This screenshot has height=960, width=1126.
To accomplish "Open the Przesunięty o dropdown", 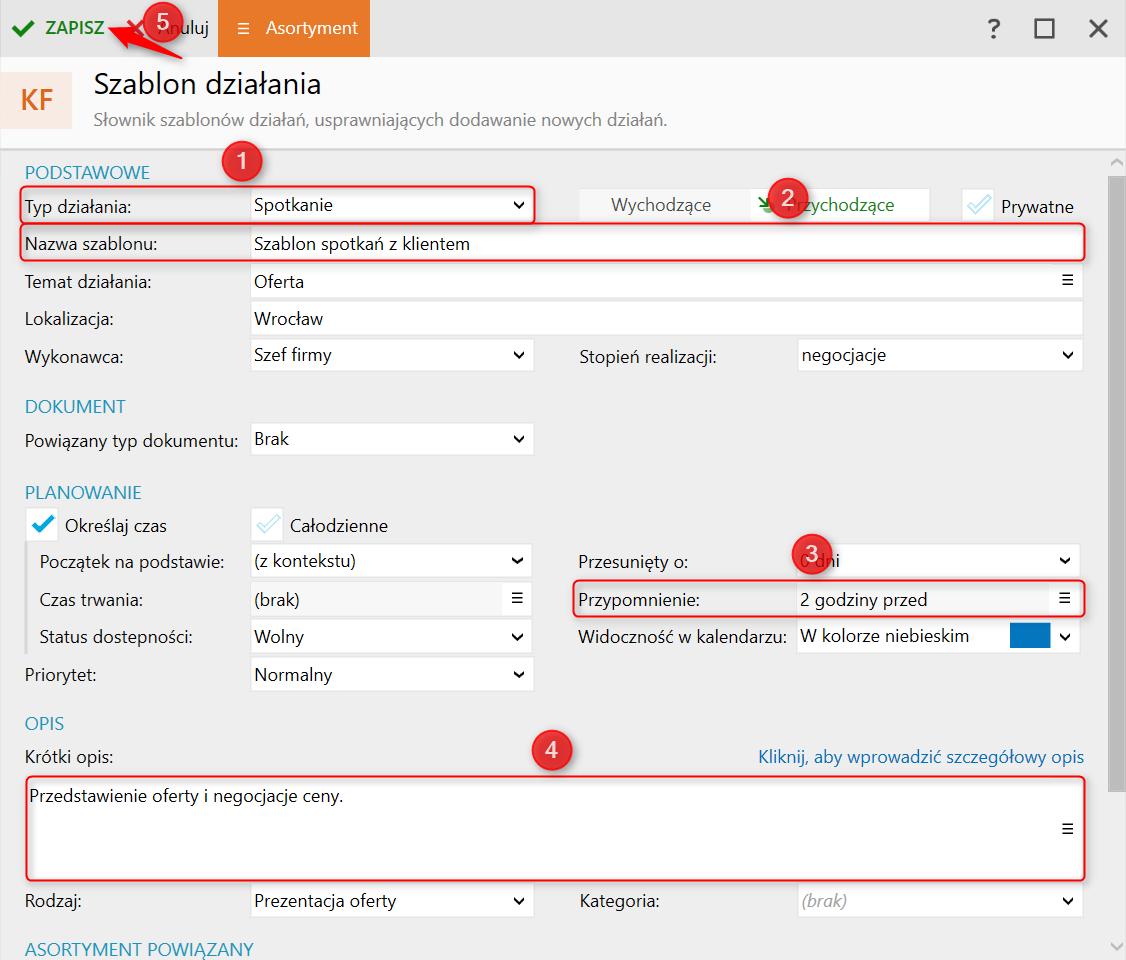I will point(938,561).
